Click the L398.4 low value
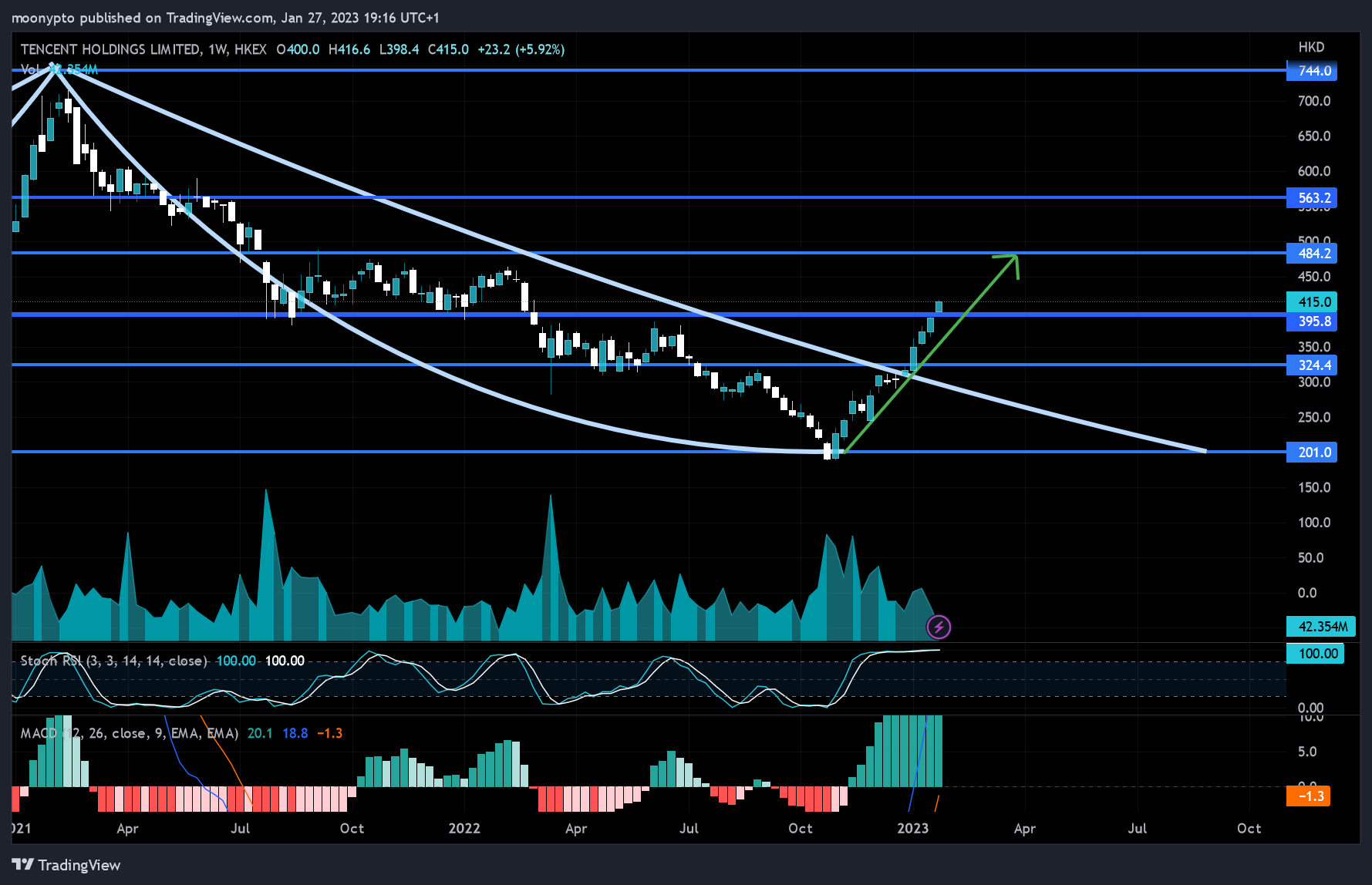Viewport: 1372px width, 885px height. point(399,49)
